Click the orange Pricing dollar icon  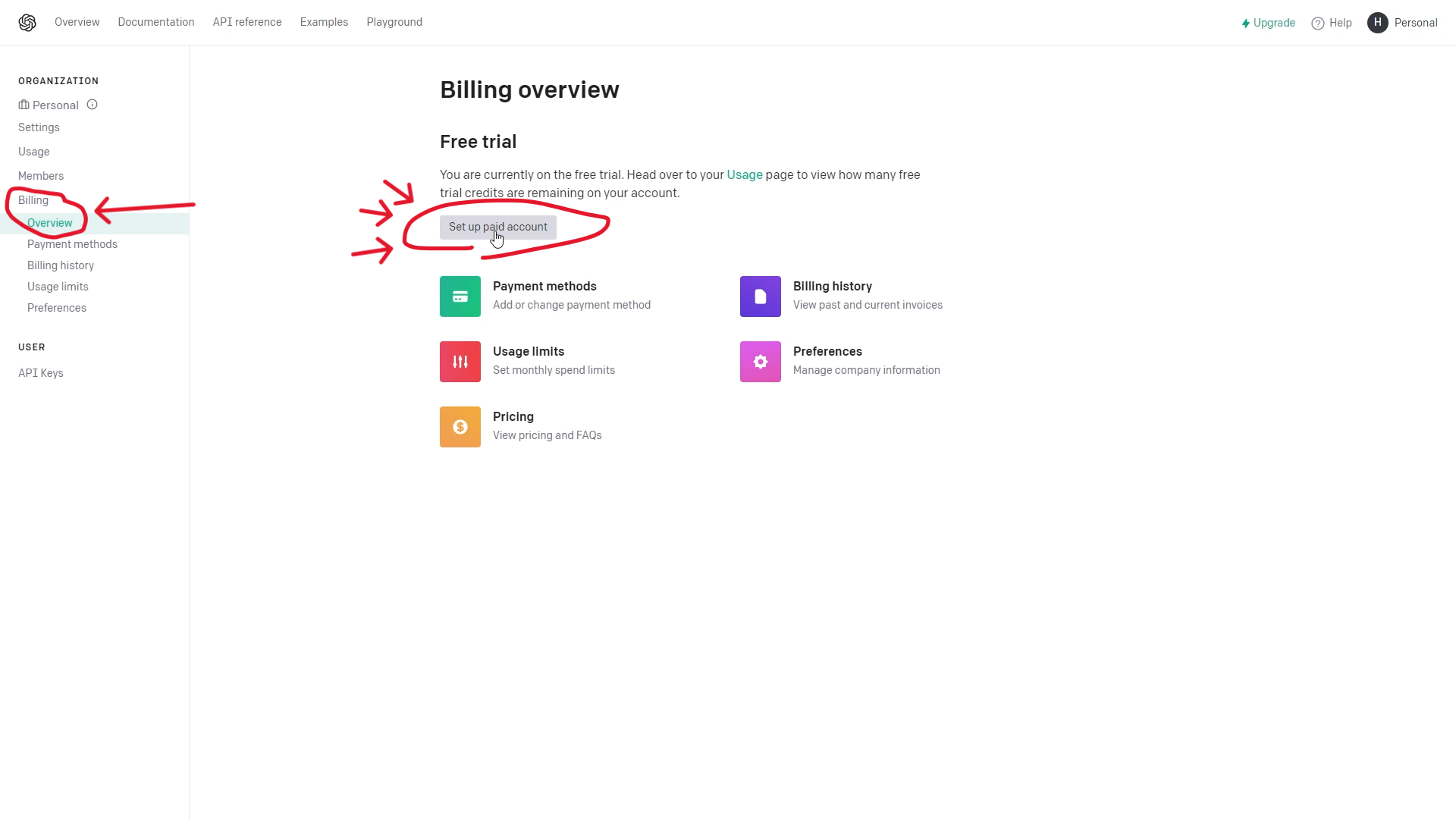(460, 427)
